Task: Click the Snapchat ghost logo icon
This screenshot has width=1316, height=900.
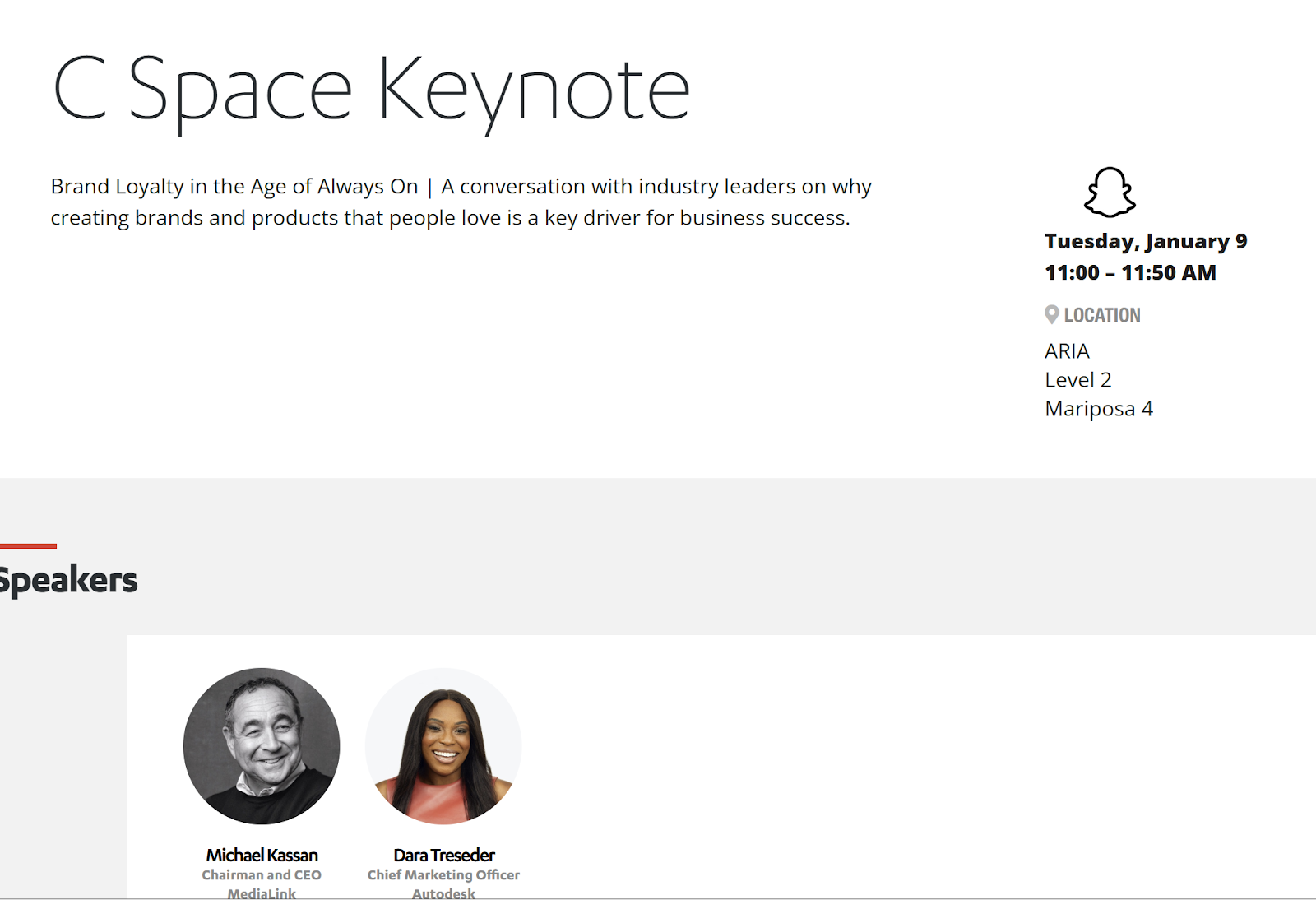Action: 1110,193
